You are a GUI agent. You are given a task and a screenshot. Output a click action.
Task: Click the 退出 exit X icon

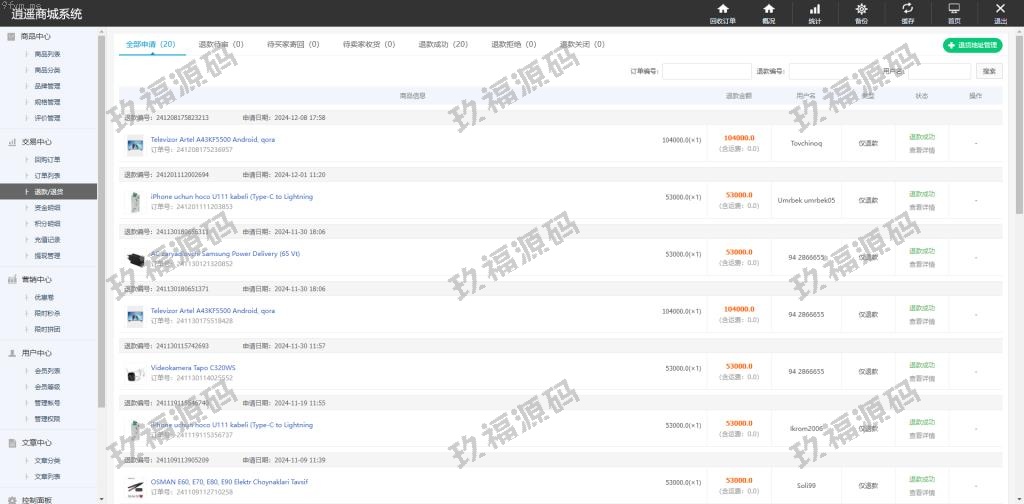point(1000,9)
